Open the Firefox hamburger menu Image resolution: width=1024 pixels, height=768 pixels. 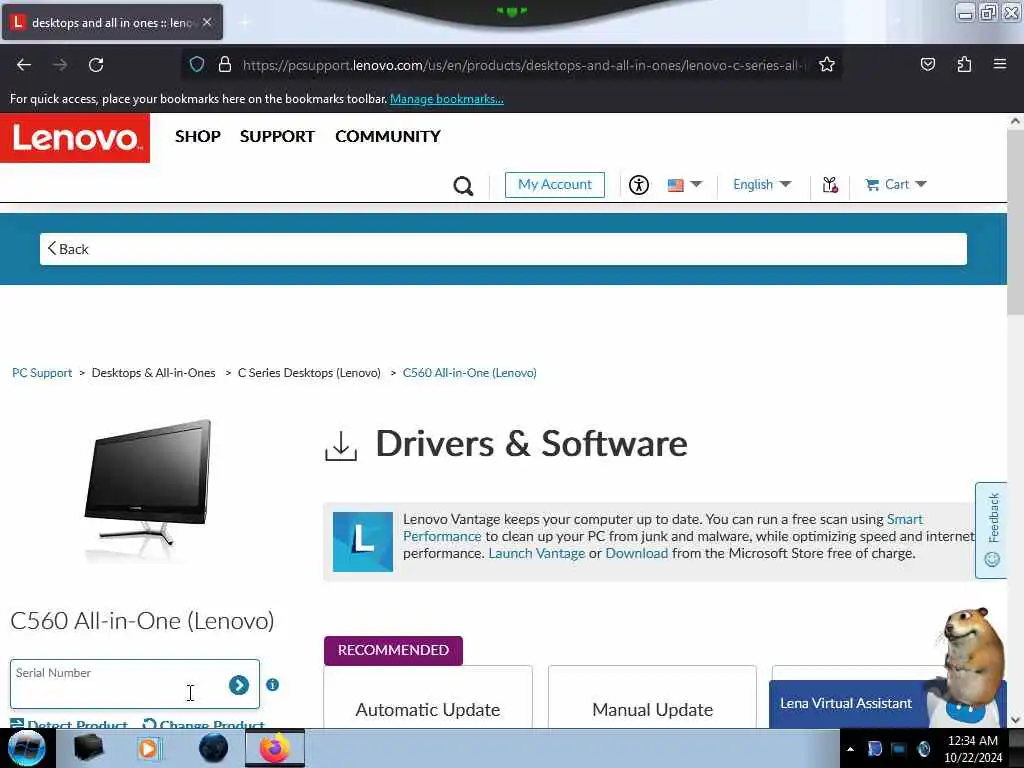1000,64
